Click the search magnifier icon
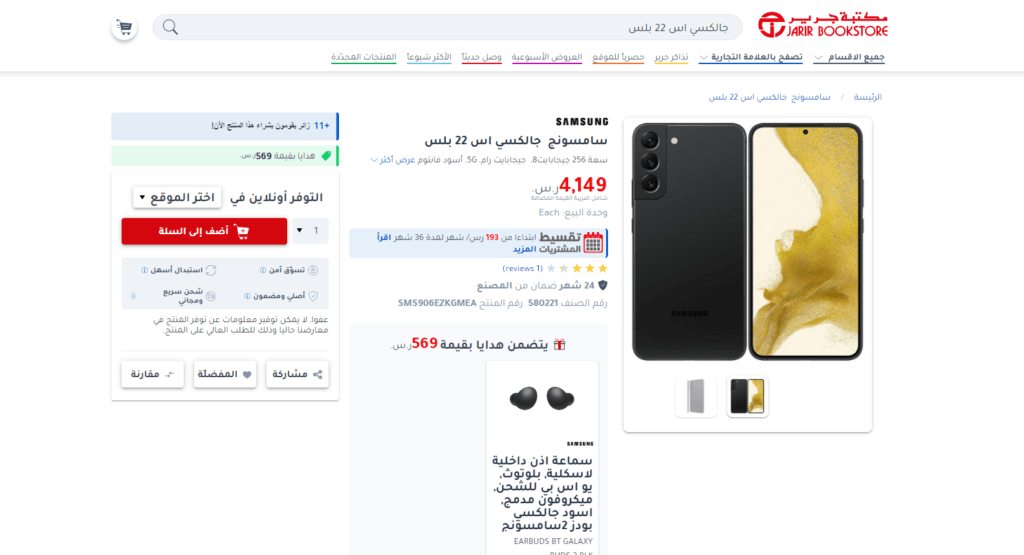Viewport: 1024px width, 555px height. (x=170, y=27)
